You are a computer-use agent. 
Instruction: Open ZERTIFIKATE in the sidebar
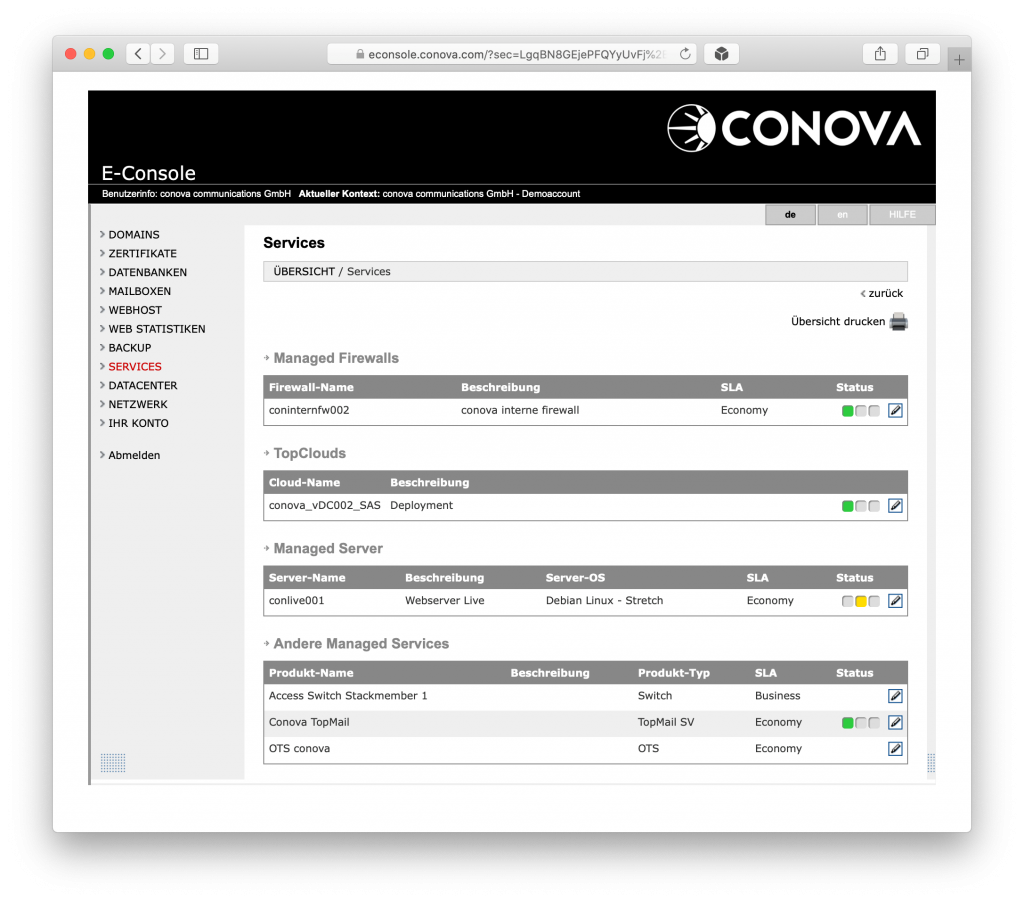pos(142,253)
